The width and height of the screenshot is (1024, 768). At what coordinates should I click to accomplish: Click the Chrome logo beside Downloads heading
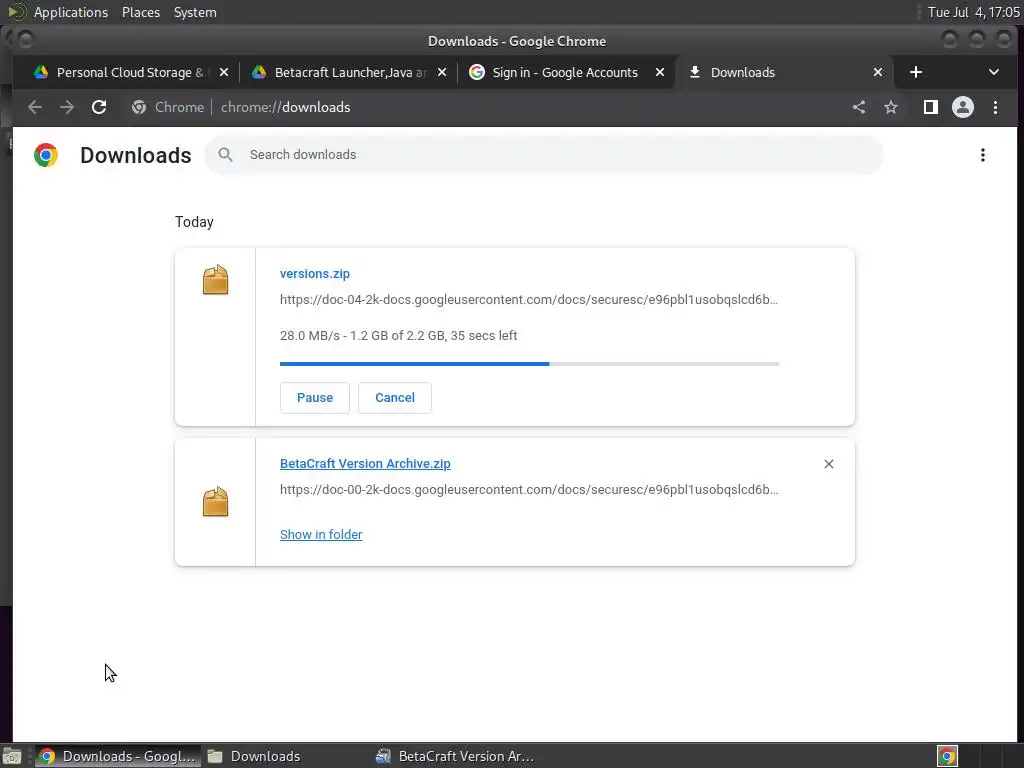(x=46, y=155)
